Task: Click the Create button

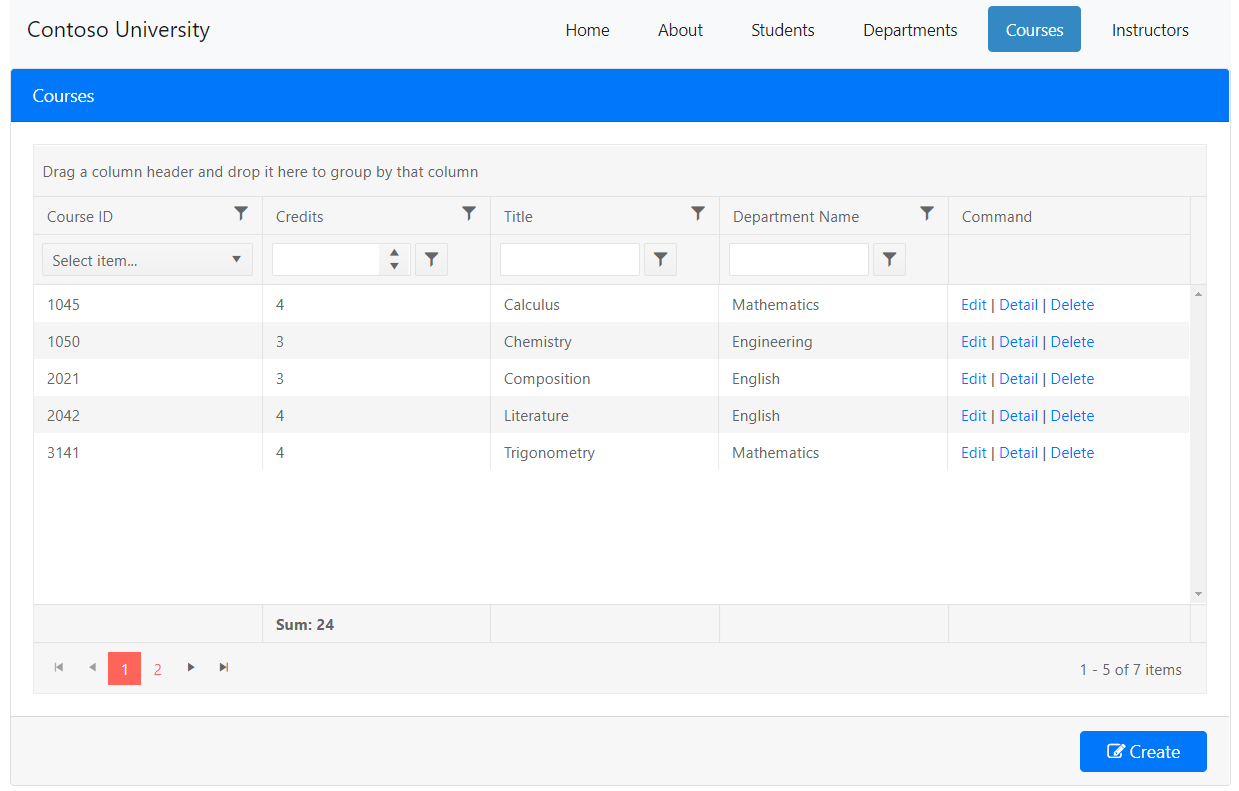Action: 1143,752
